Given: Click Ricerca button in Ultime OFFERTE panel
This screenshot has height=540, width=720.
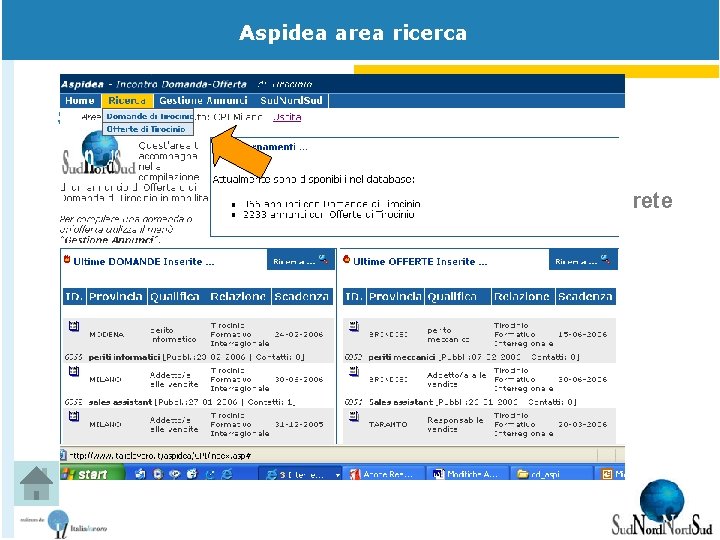Looking at the screenshot, I should tap(583, 260).
